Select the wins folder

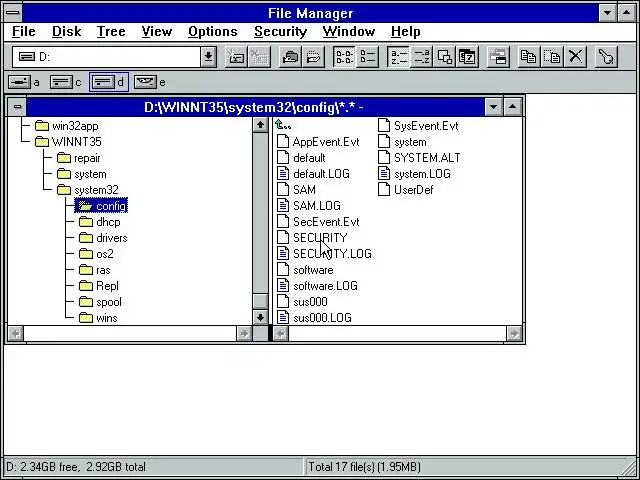point(98,318)
